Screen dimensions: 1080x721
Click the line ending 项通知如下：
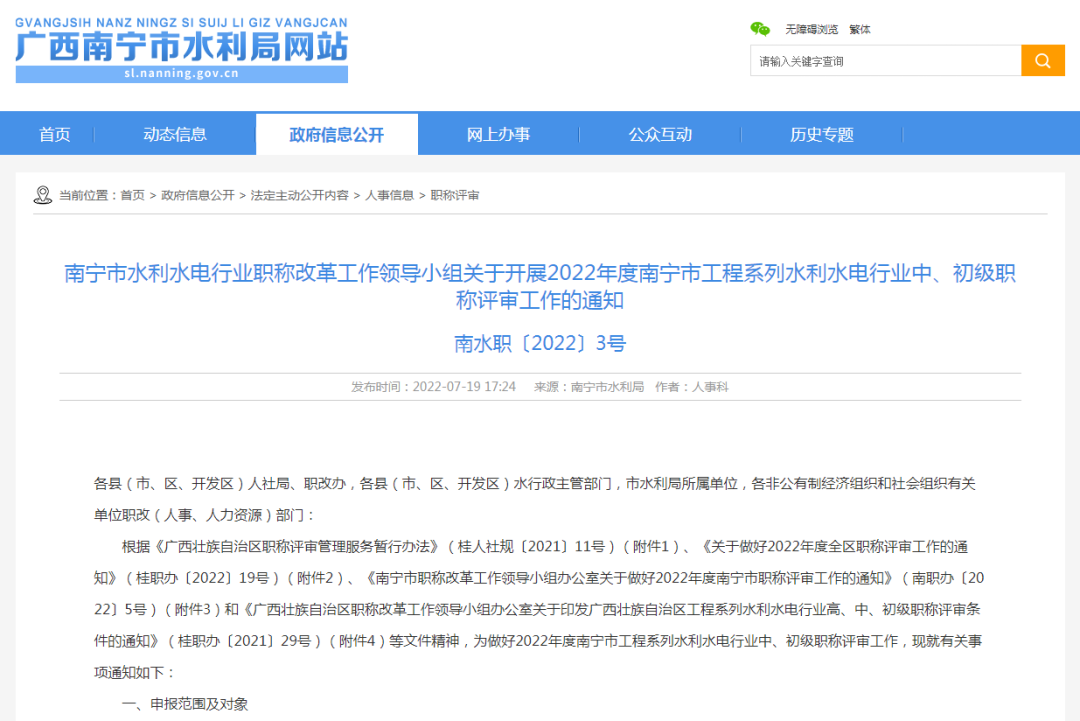pyautogui.click(x=135, y=673)
